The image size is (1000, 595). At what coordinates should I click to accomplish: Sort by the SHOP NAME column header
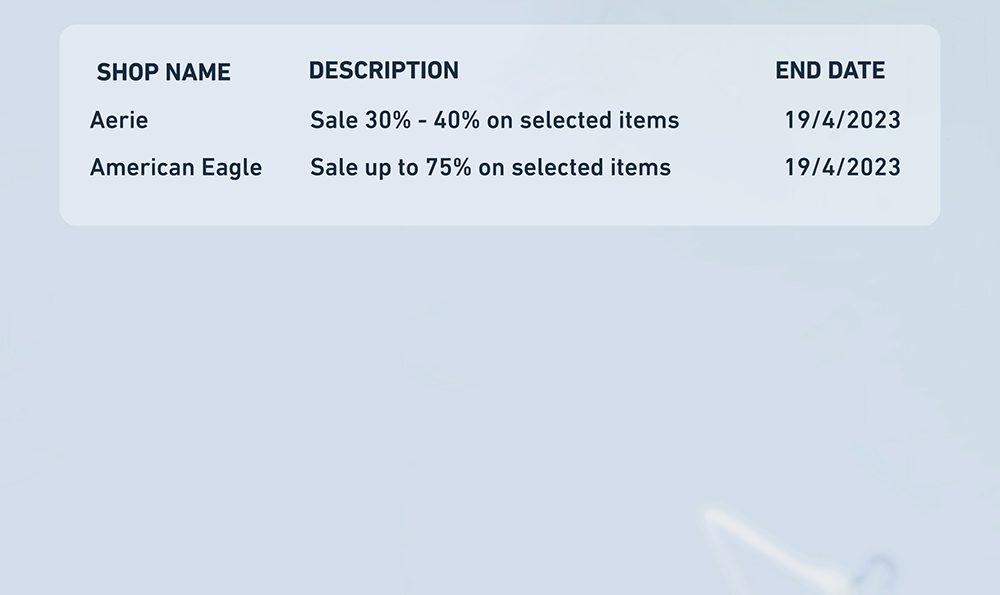pos(163,72)
